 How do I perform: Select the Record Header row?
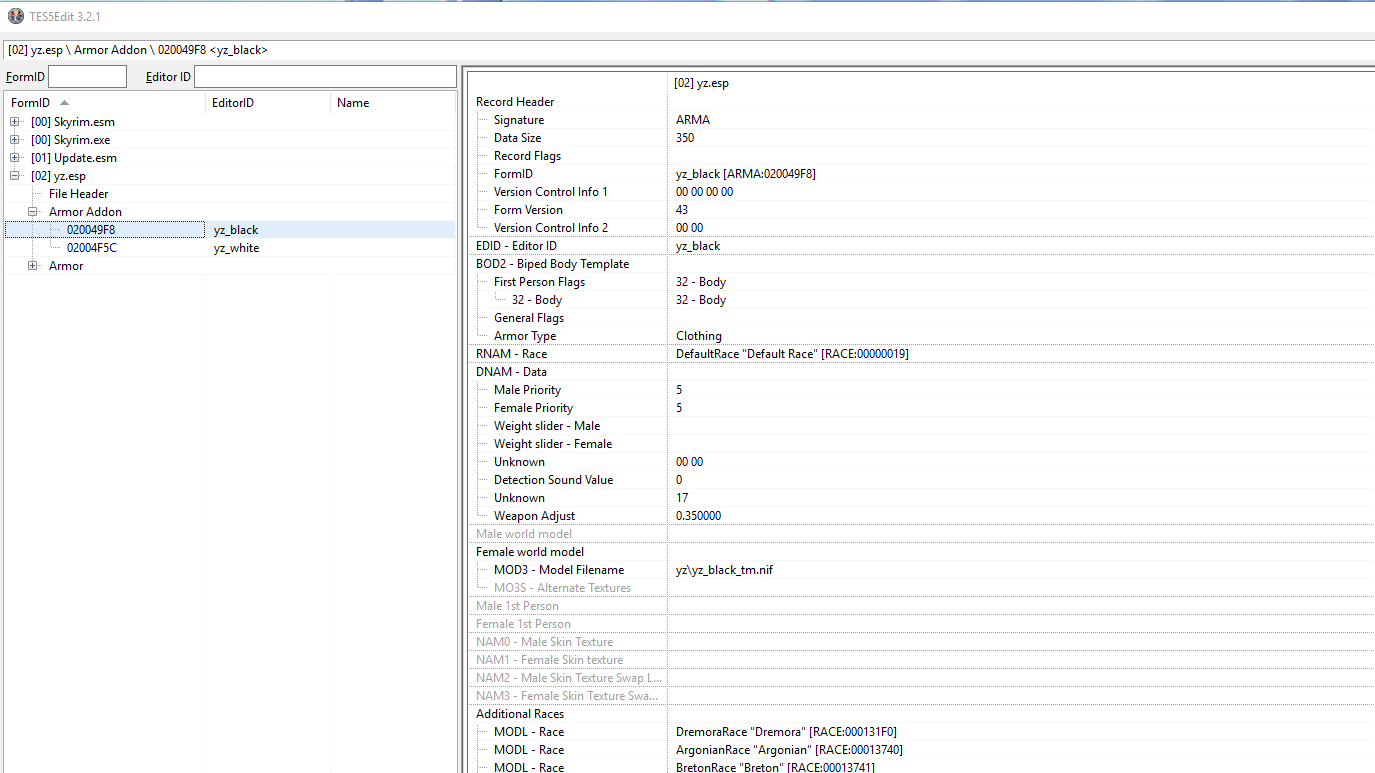point(920,102)
